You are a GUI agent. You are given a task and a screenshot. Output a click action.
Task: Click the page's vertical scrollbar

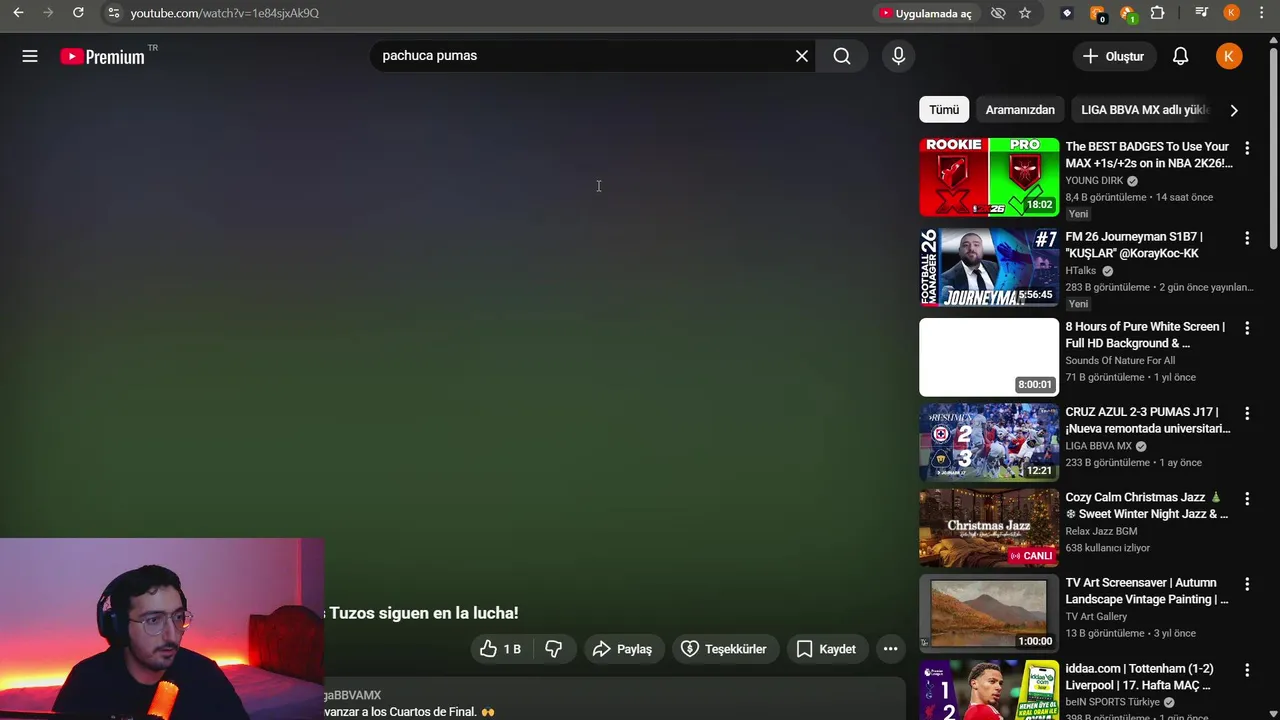pos(1273,150)
